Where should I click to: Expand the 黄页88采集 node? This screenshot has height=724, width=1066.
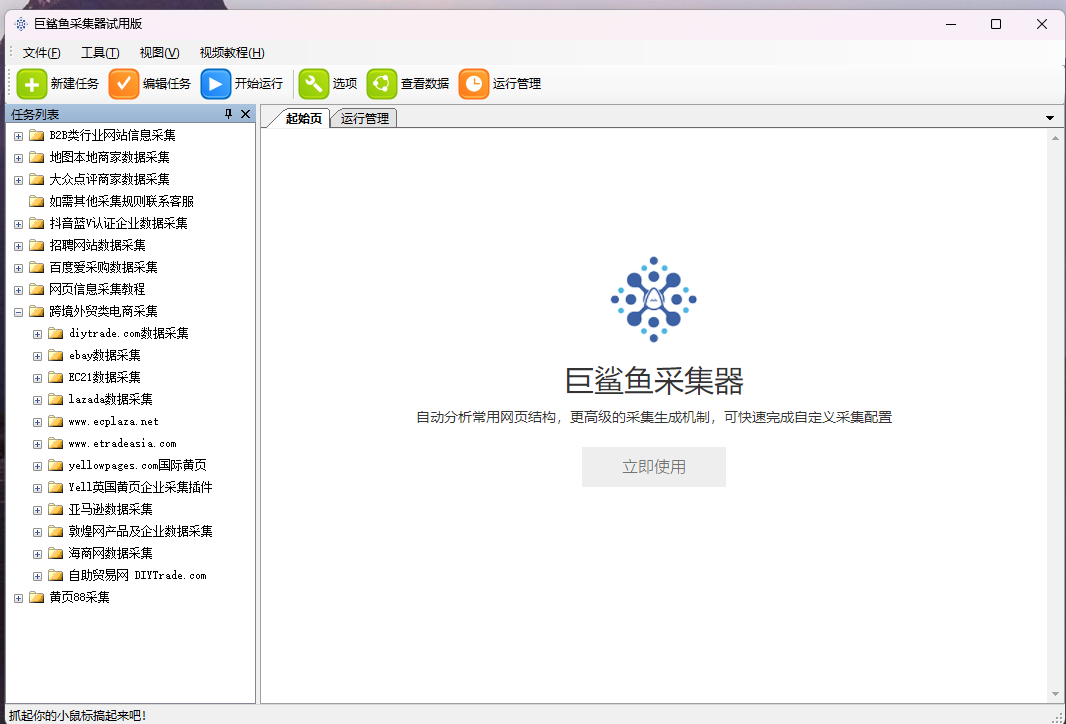pyautogui.click(x=18, y=598)
